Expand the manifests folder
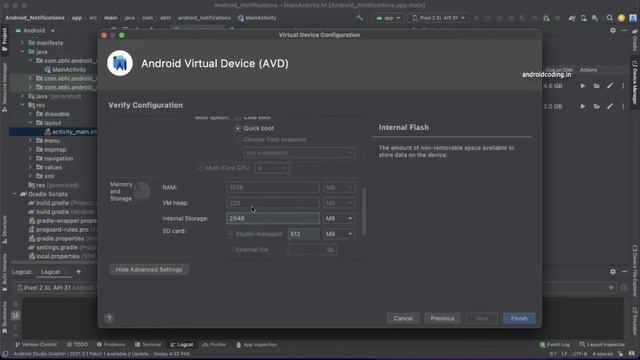 coord(22,43)
